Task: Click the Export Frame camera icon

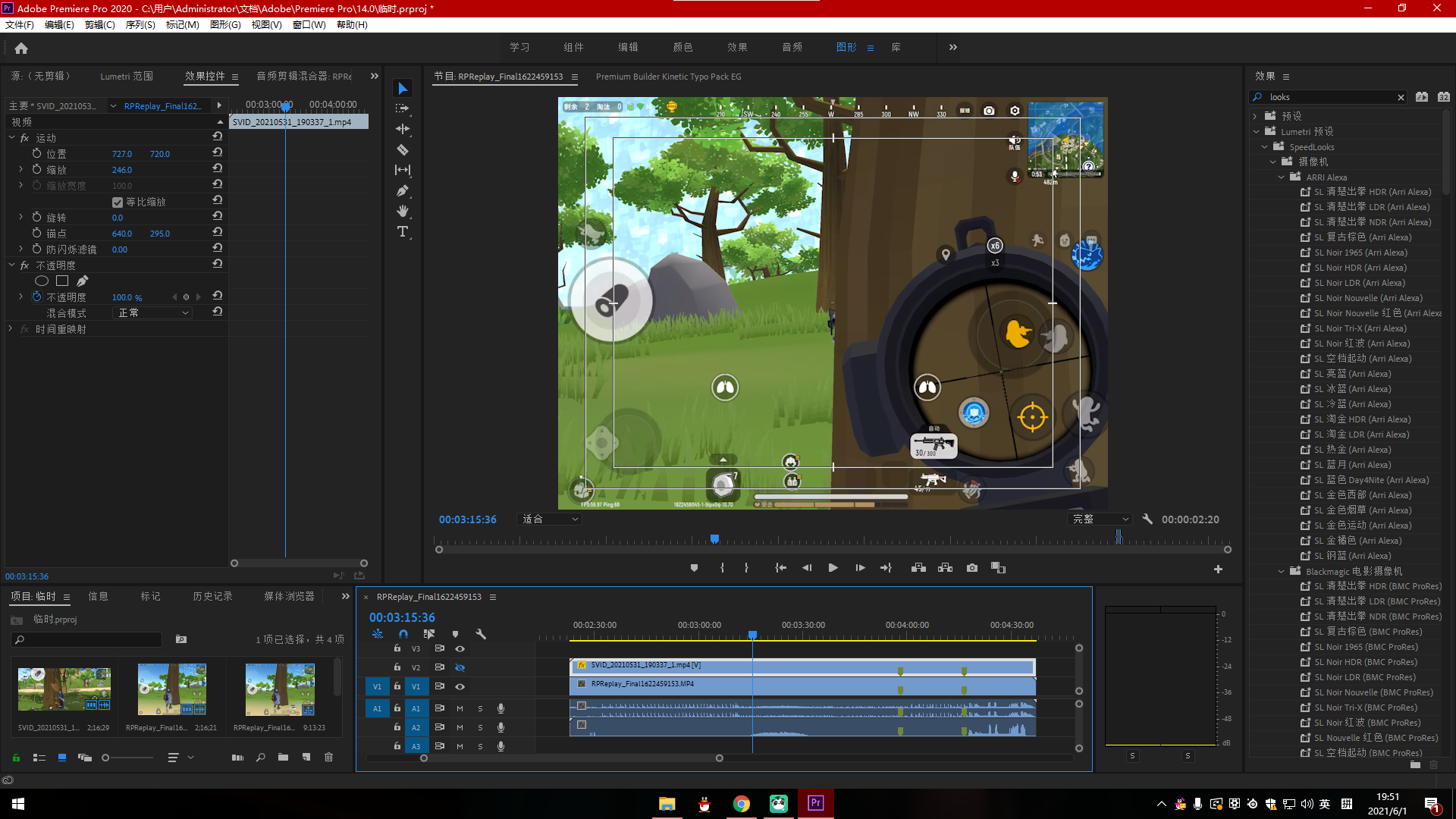Action: [x=972, y=568]
